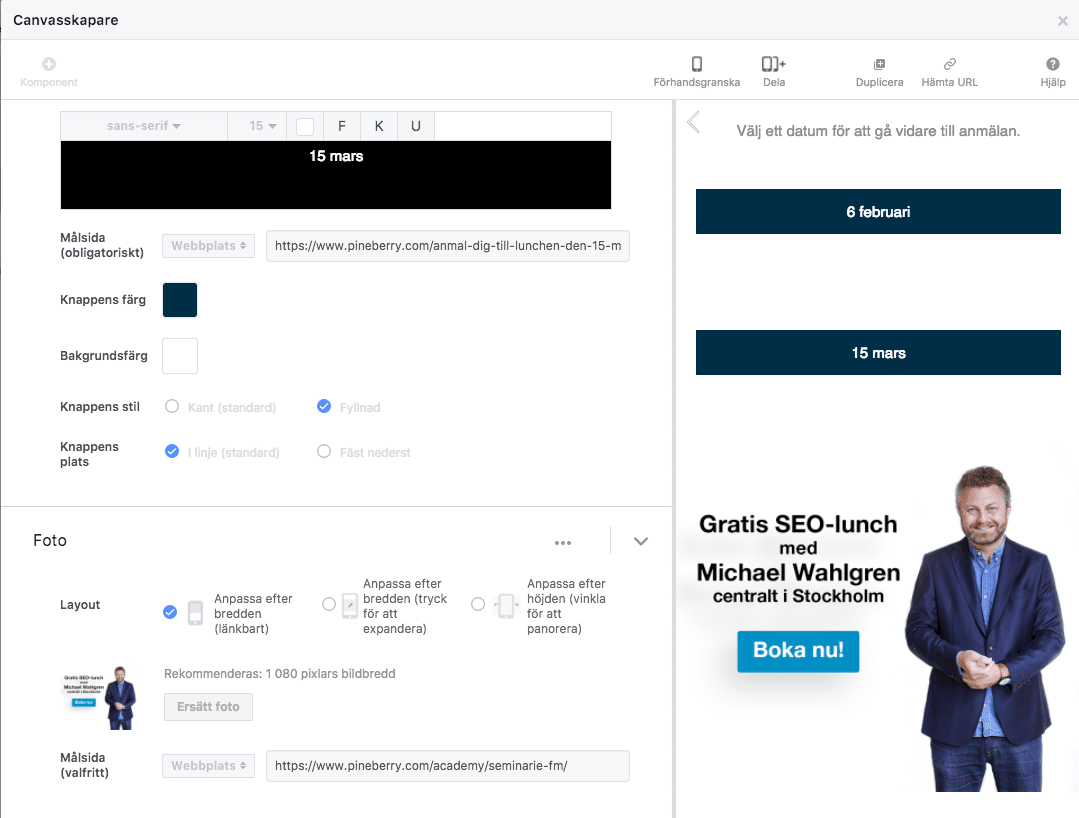Change Bakgrundsfärg white swatch
1079x818 pixels.
(180, 356)
